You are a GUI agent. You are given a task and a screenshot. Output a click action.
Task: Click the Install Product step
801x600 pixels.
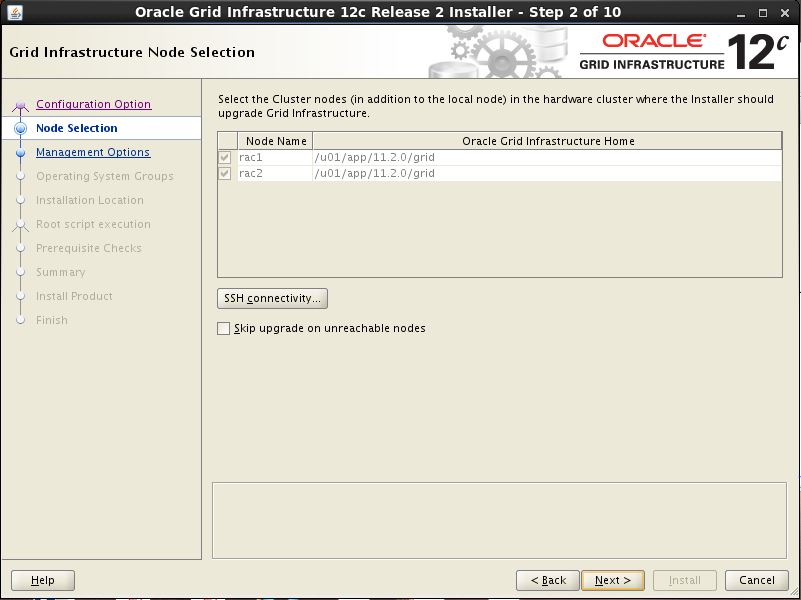click(x=75, y=296)
